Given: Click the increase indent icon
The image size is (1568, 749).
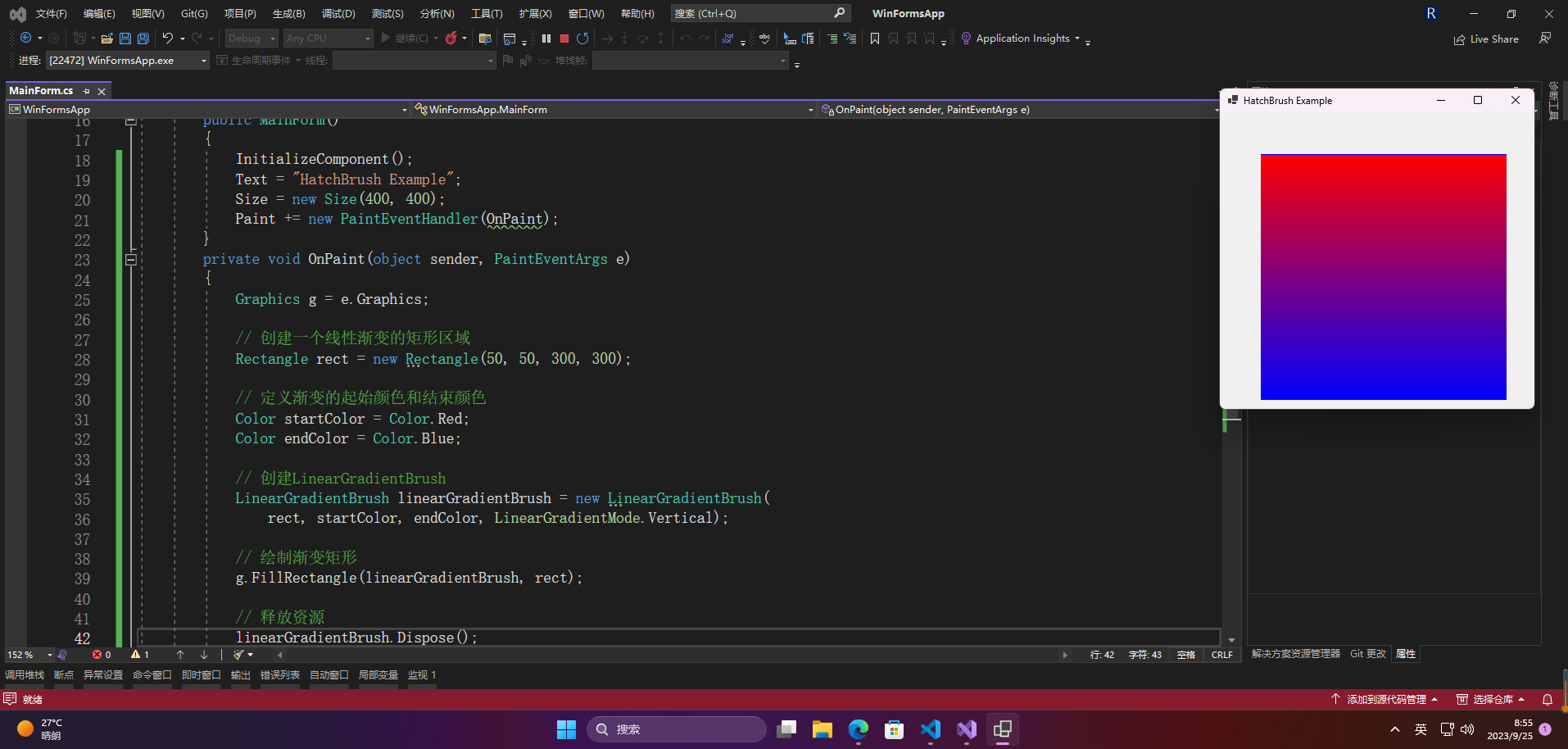Looking at the screenshot, I should coord(832,39).
